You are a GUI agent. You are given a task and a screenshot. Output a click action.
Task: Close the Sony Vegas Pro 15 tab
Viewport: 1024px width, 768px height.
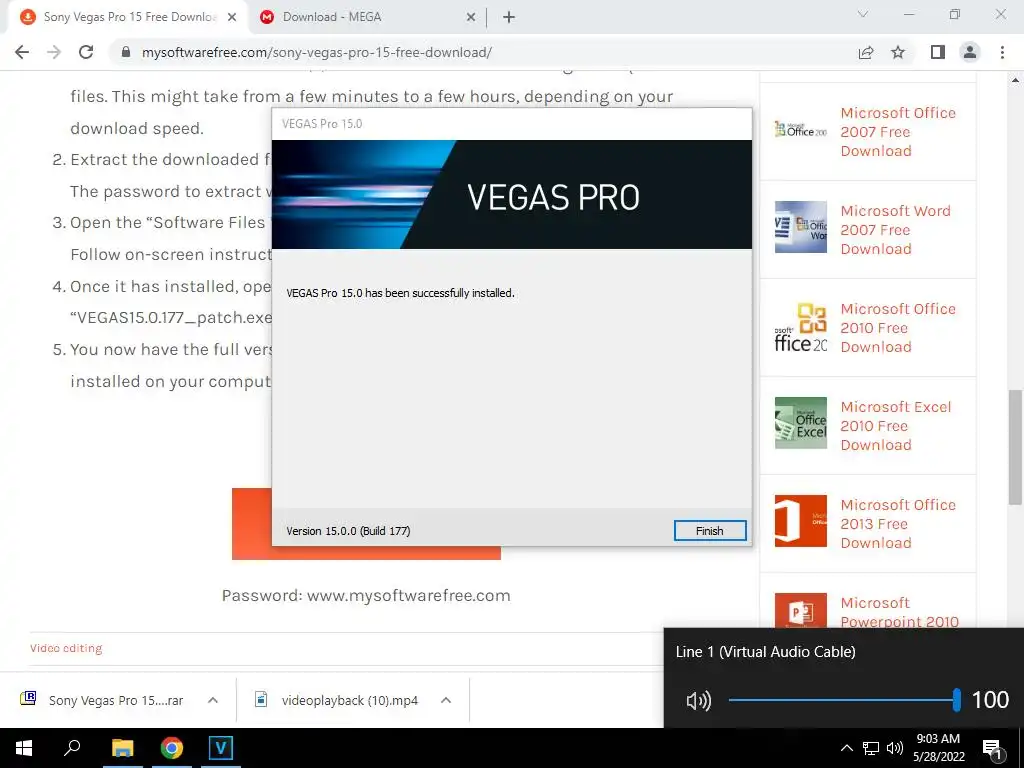232,18
